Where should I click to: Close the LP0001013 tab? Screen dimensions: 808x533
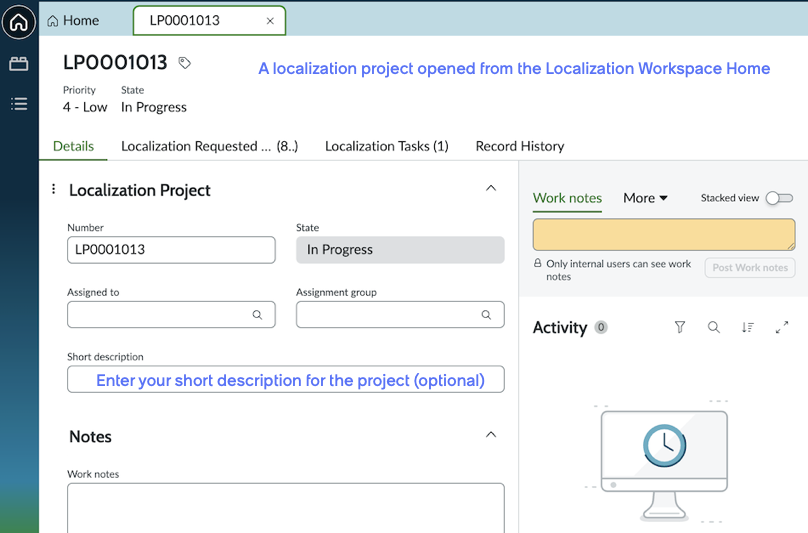[x=270, y=21]
